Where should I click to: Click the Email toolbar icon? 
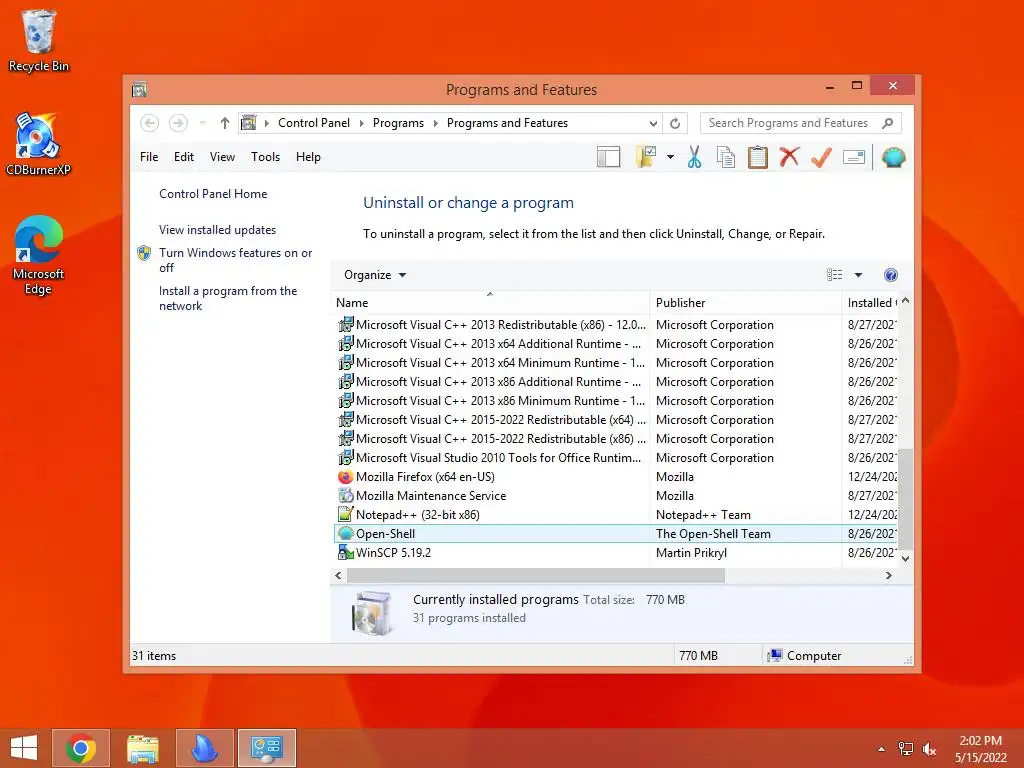click(854, 157)
